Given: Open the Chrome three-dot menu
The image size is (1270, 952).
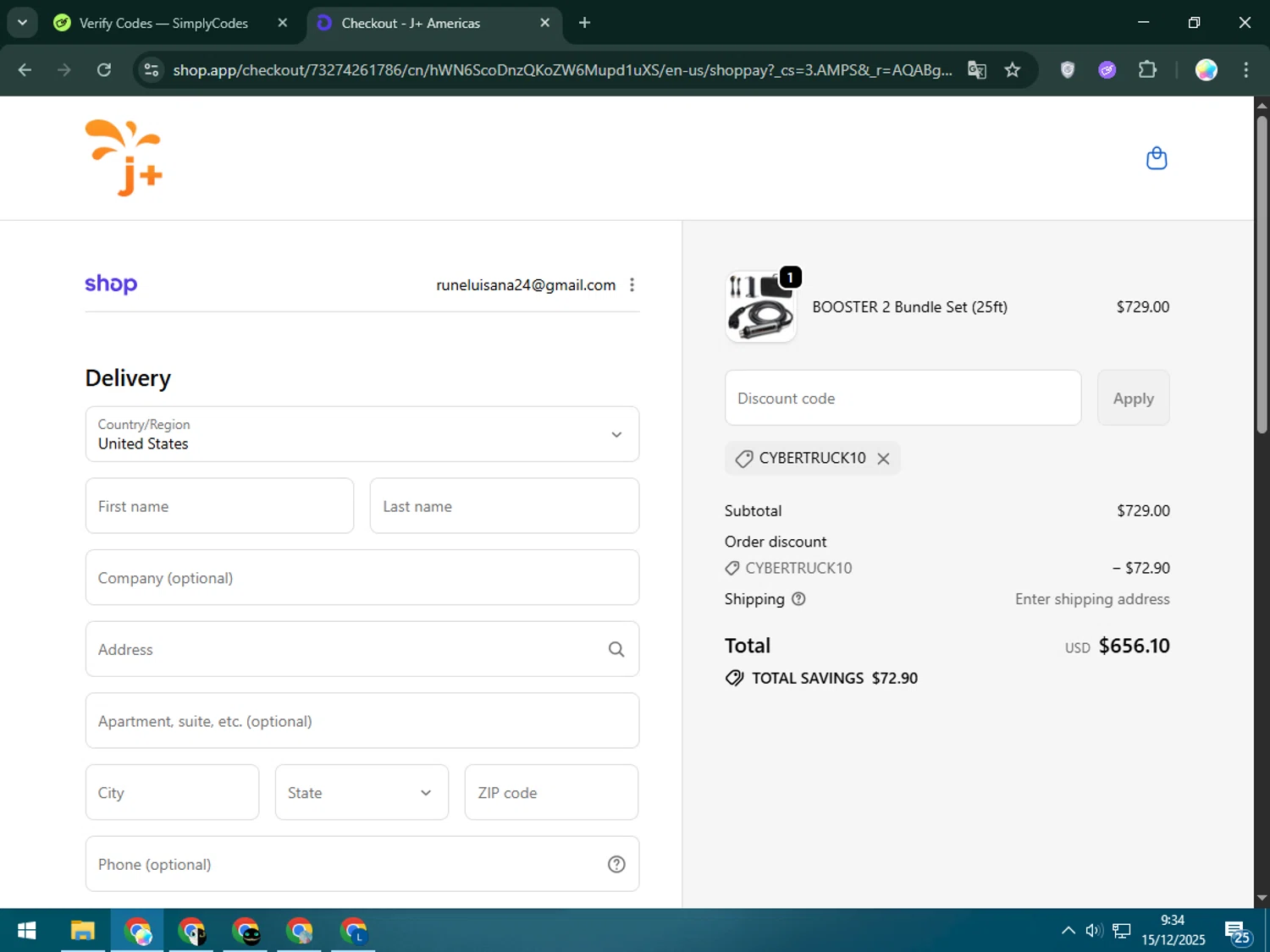Looking at the screenshot, I should pyautogui.click(x=1245, y=70).
